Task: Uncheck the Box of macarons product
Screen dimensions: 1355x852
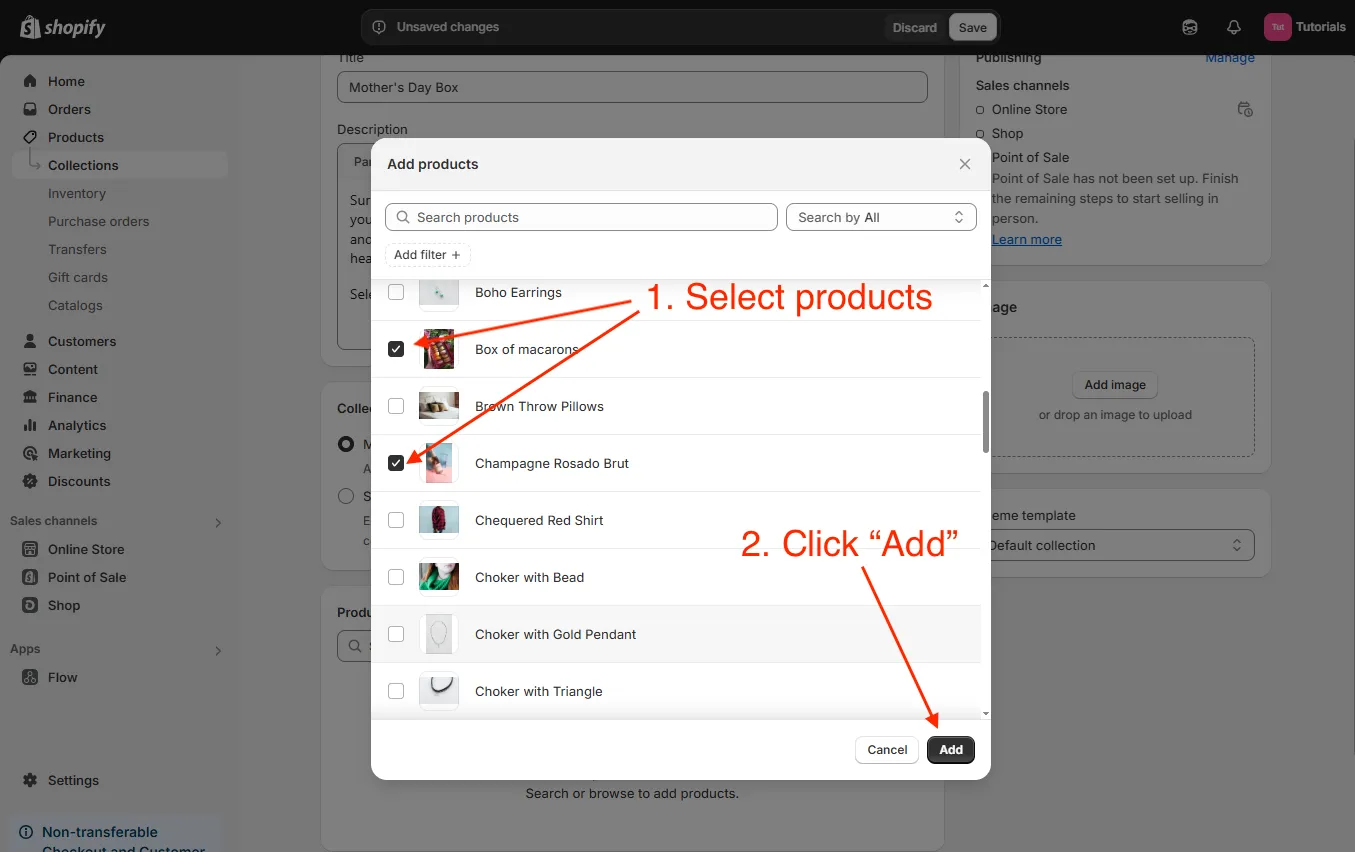Action: tap(396, 349)
